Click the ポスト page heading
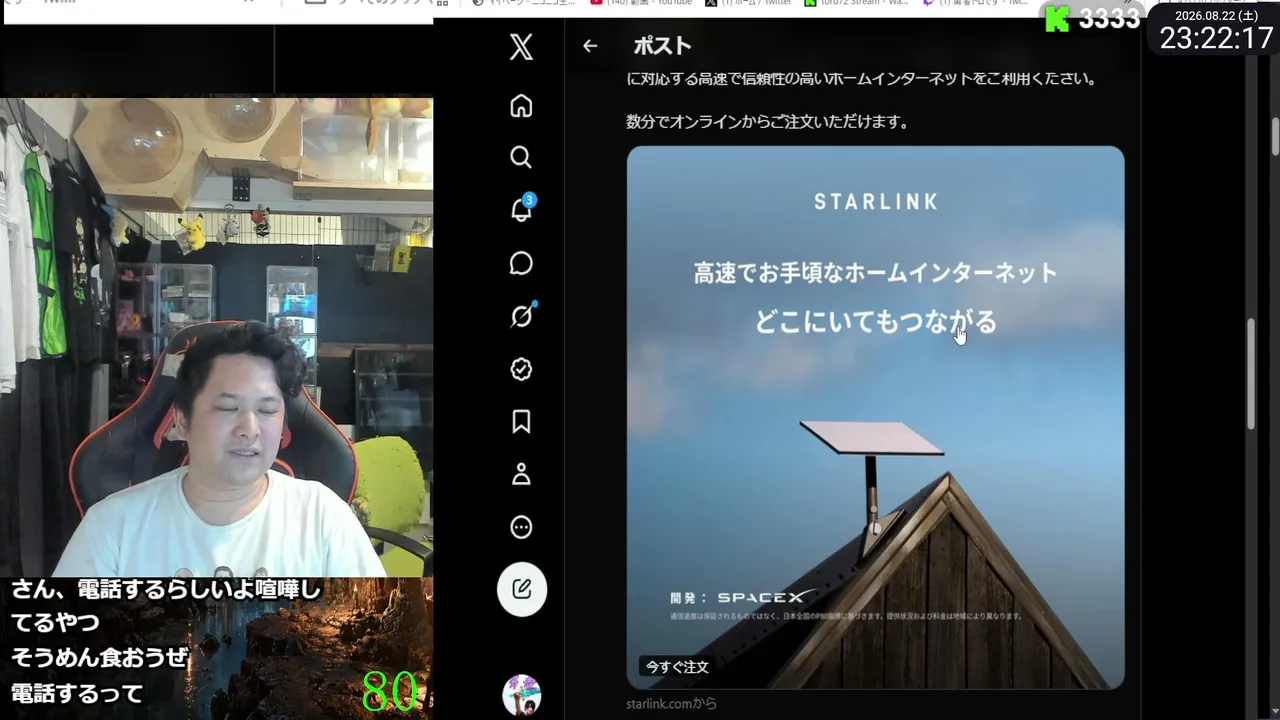The width and height of the screenshot is (1280, 720). (662, 46)
